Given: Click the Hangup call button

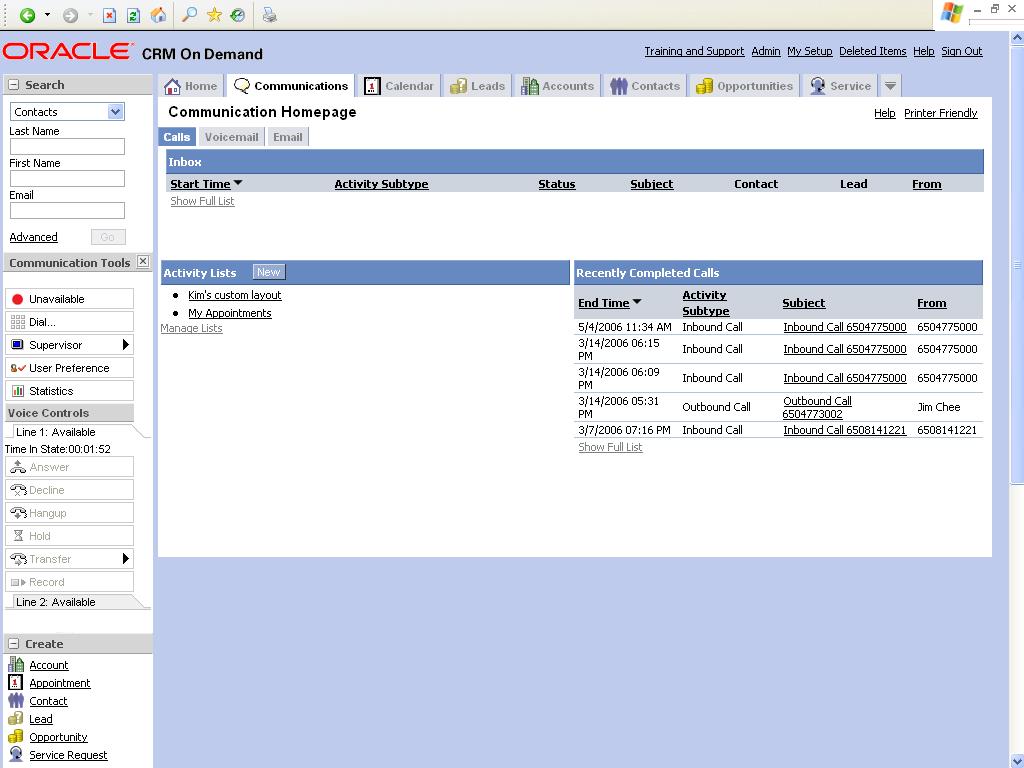Looking at the screenshot, I should click(x=69, y=513).
